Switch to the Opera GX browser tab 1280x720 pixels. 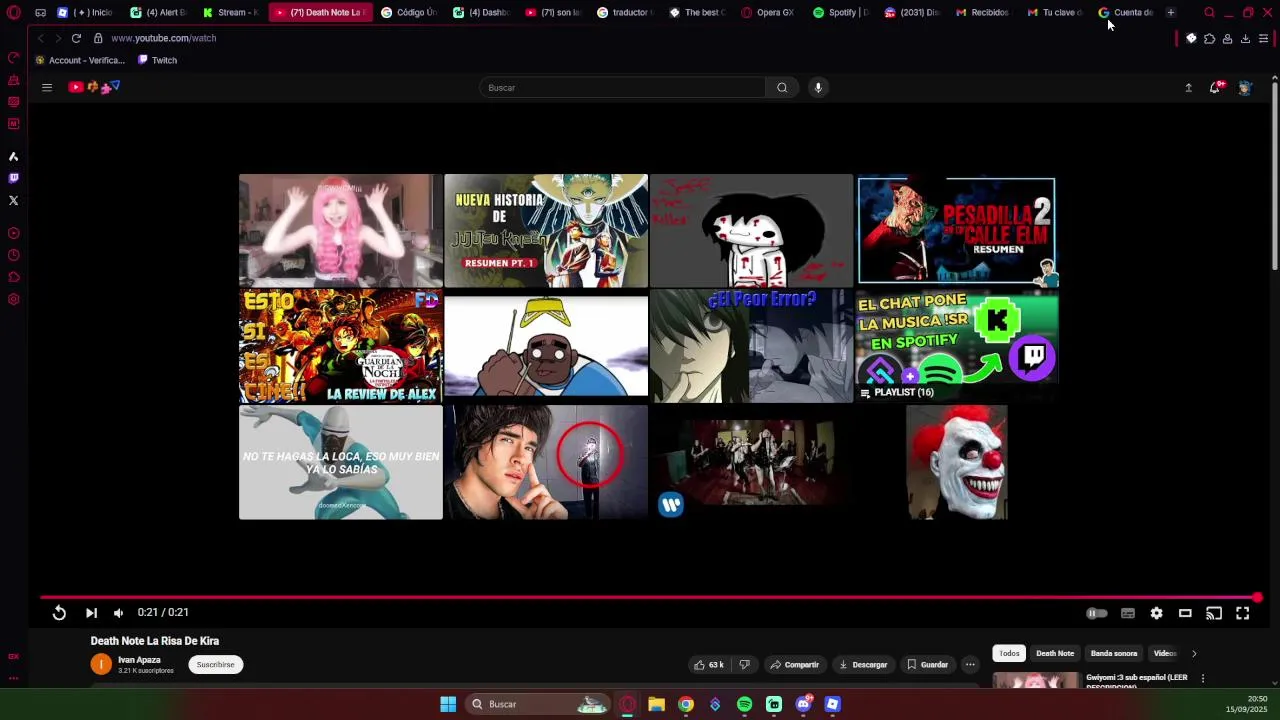point(768,13)
